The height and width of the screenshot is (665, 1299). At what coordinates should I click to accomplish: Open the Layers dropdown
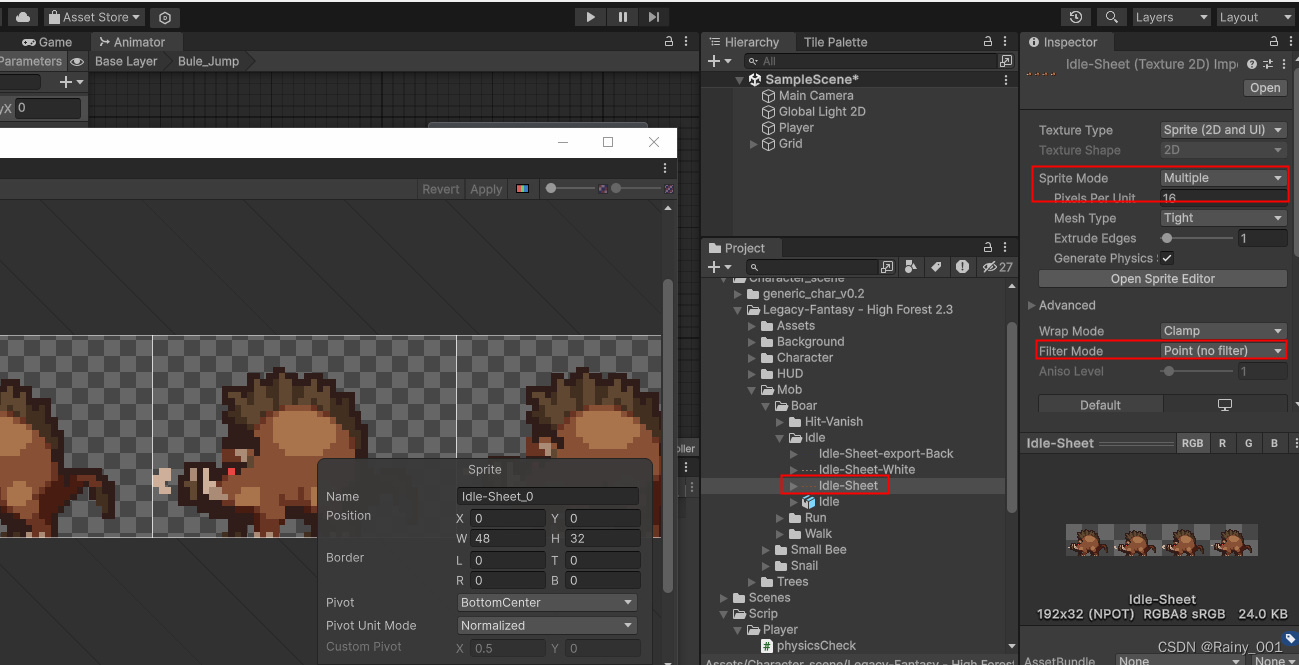coord(1170,17)
